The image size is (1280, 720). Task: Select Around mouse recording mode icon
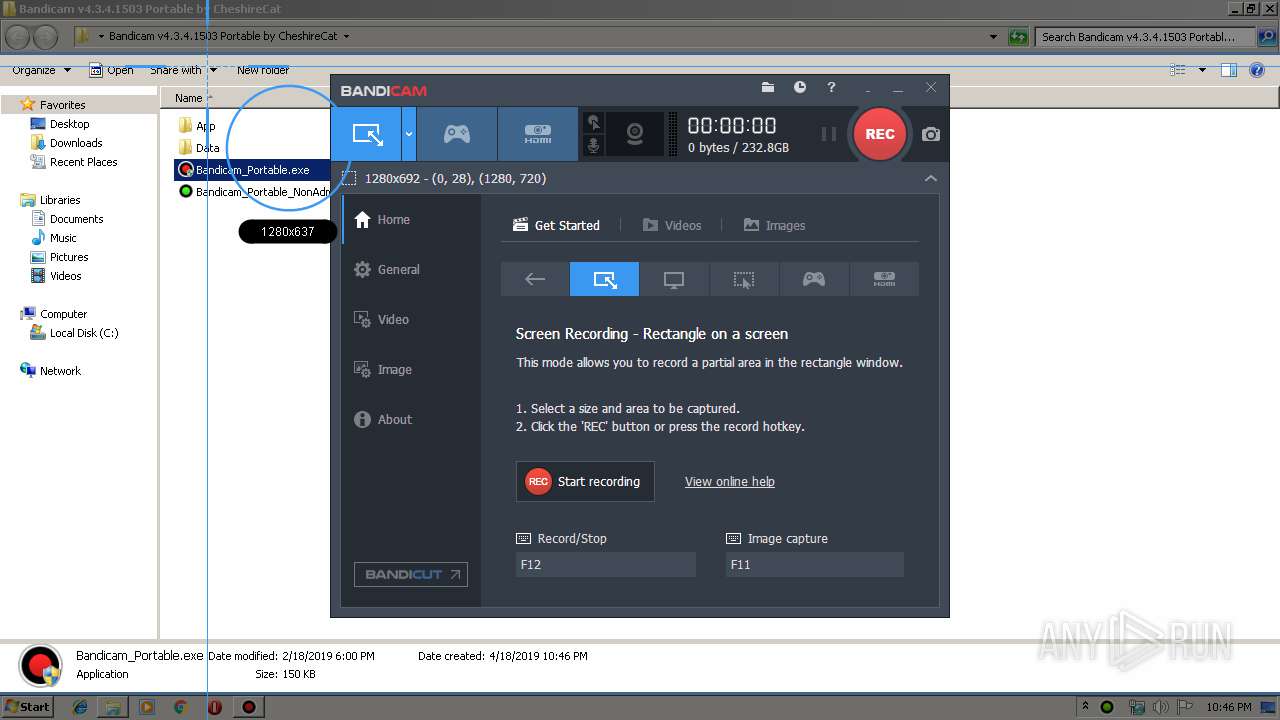[x=744, y=280]
